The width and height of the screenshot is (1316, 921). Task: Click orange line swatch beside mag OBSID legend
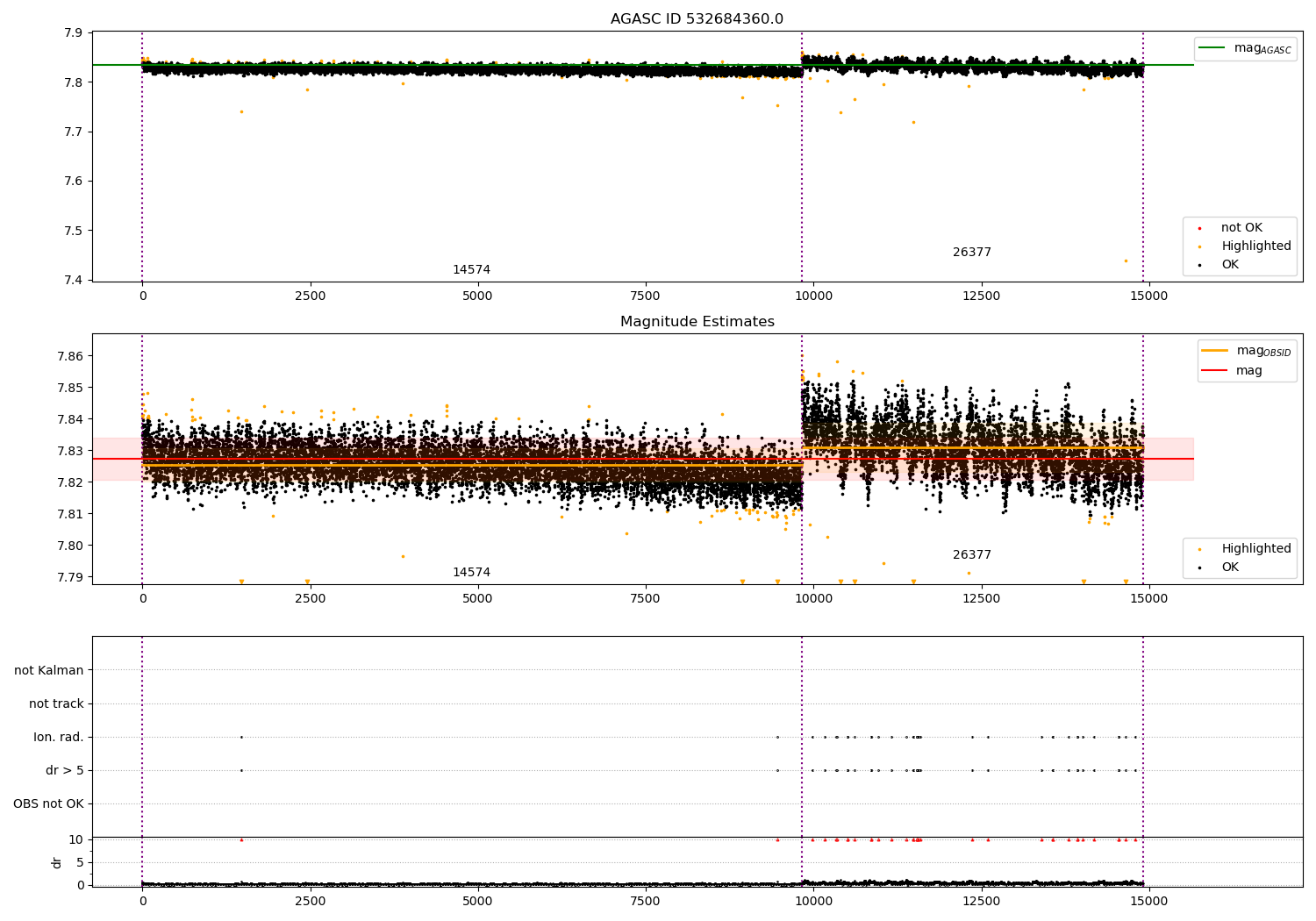[1215, 351]
